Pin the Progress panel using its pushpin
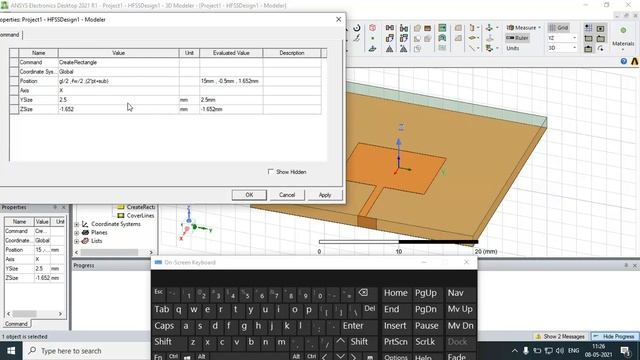The width and height of the screenshot is (640, 360). coord(626,265)
